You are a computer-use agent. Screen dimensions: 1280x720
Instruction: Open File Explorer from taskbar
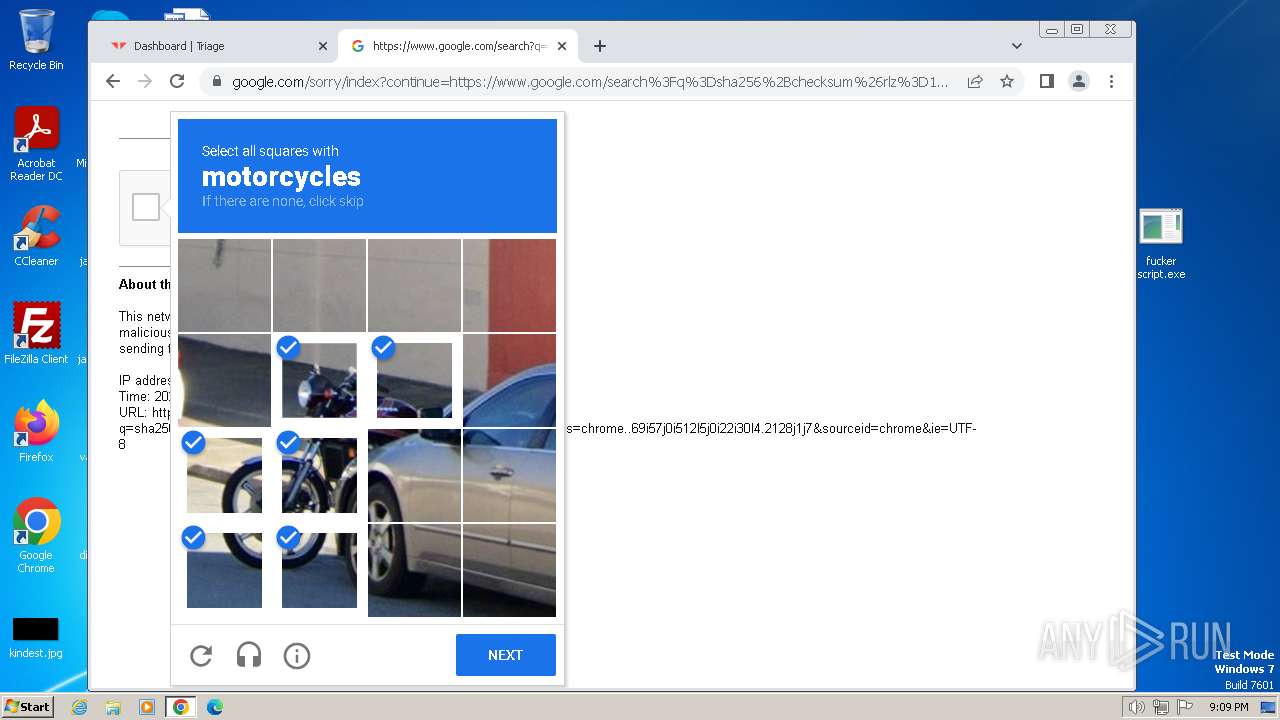(x=113, y=707)
